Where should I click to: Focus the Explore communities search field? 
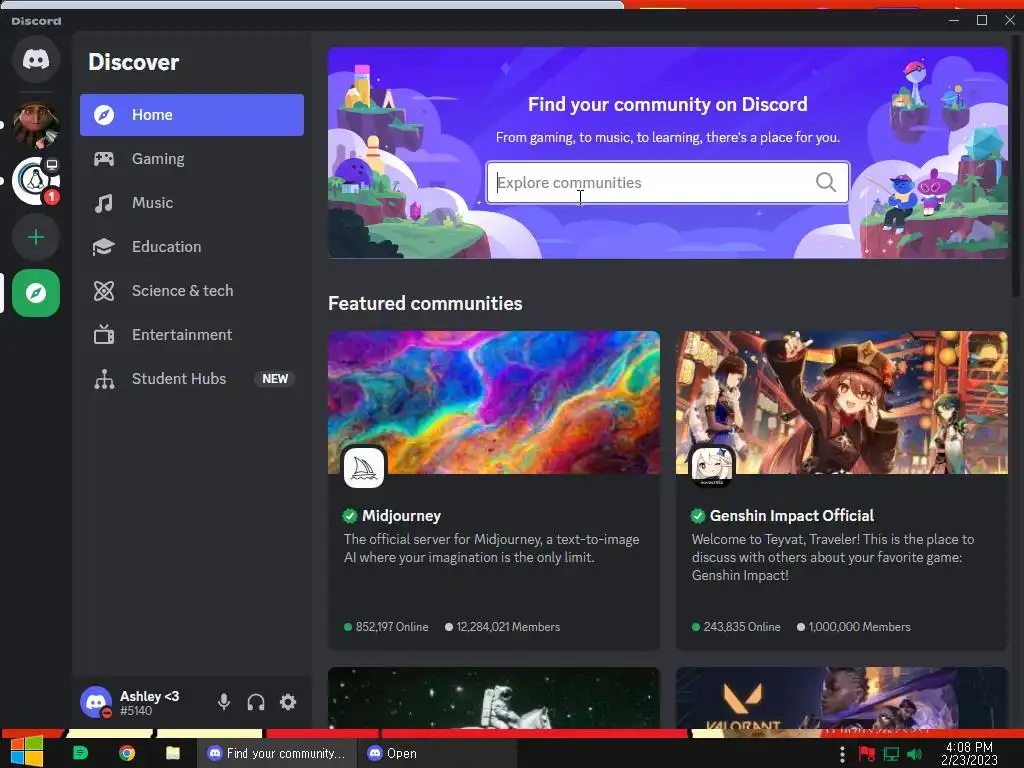click(x=667, y=182)
